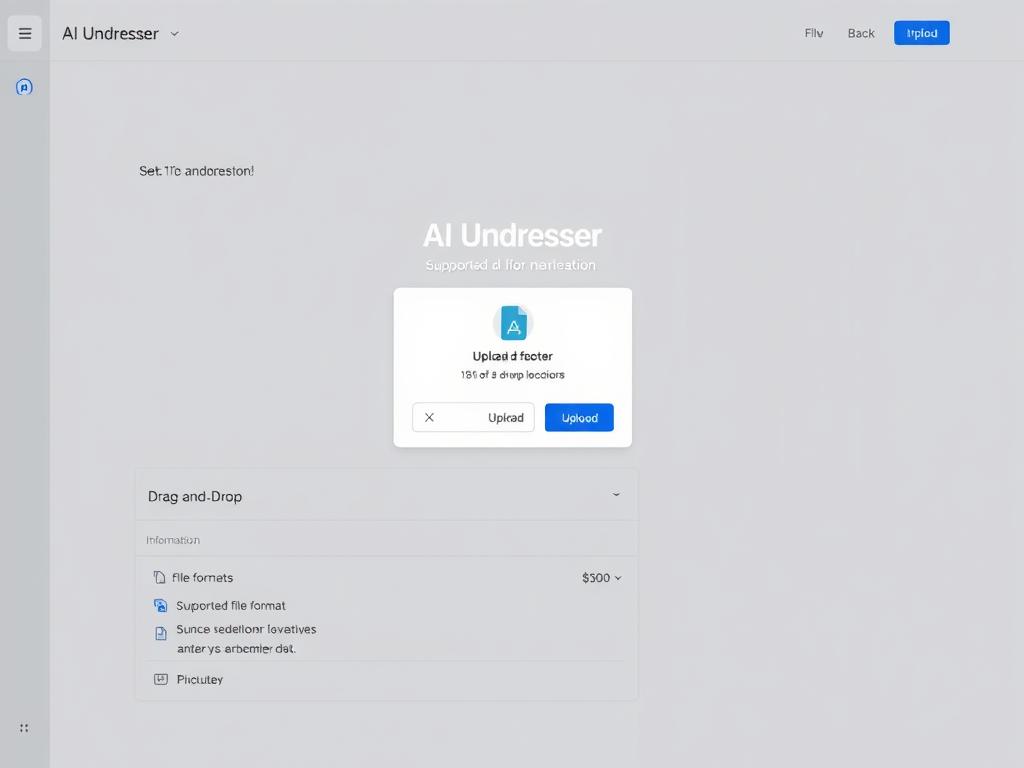Open the AI Undresser title dropdown
Screen dimensions: 1024x768
(x=174, y=33)
